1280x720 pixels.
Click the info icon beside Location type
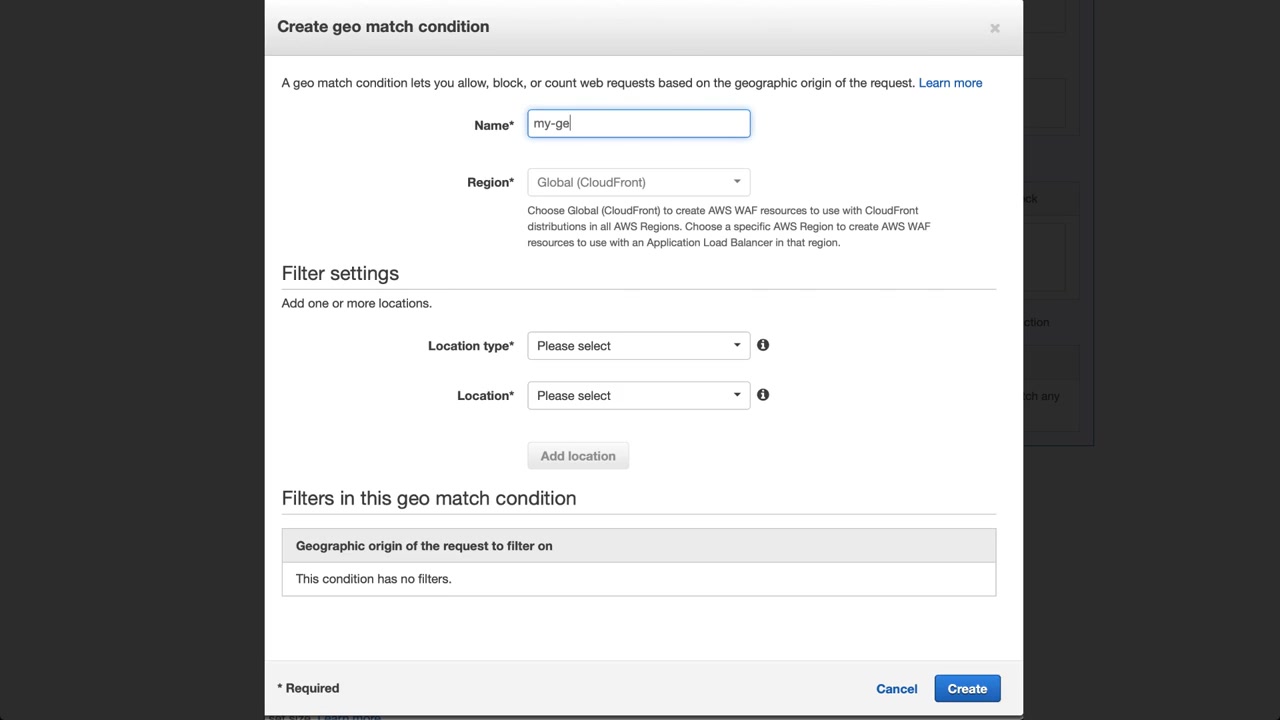click(x=763, y=345)
